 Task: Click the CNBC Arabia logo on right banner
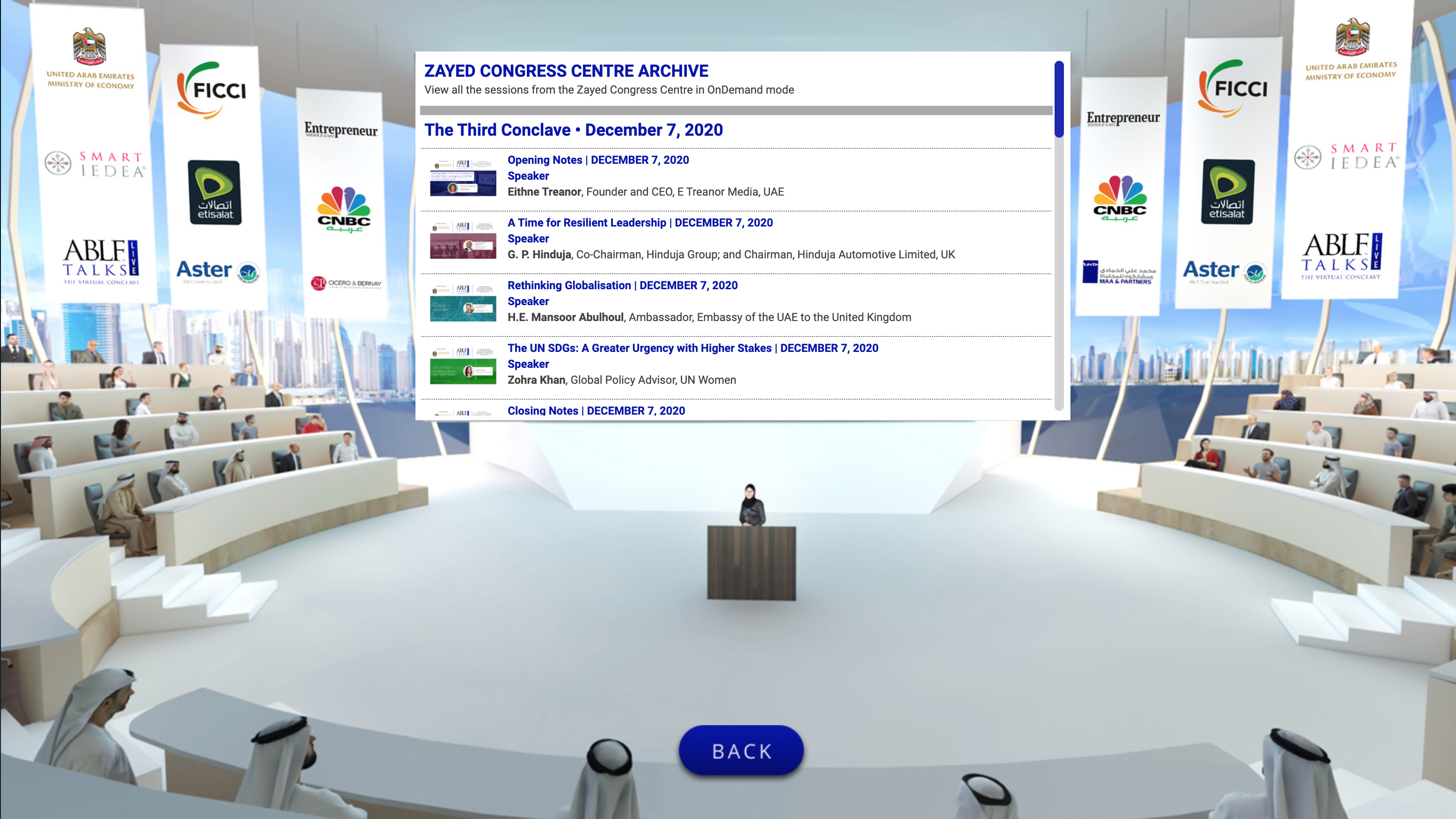(1120, 198)
